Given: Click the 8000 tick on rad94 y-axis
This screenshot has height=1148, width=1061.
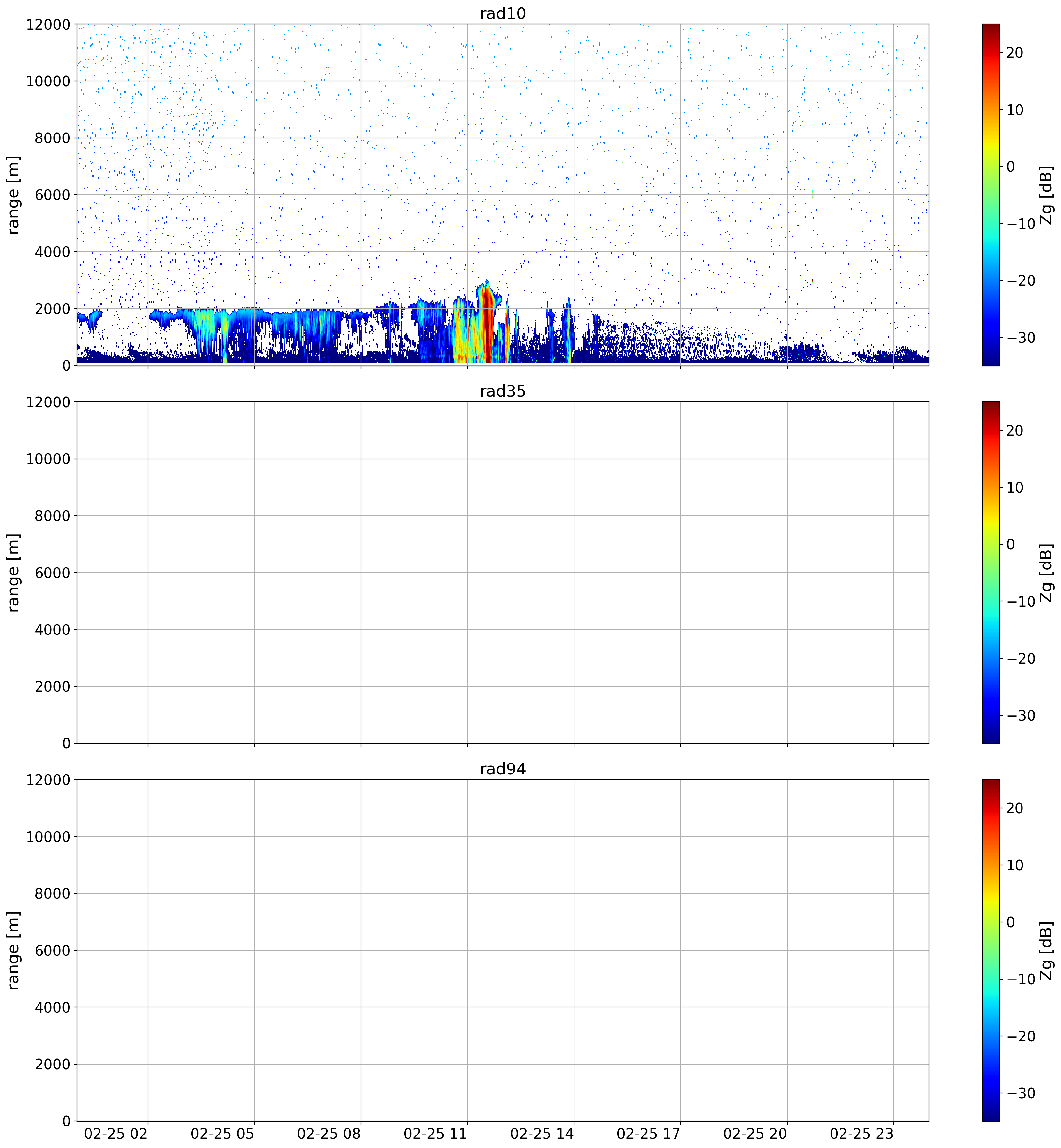Looking at the screenshot, I should click(52, 894).
